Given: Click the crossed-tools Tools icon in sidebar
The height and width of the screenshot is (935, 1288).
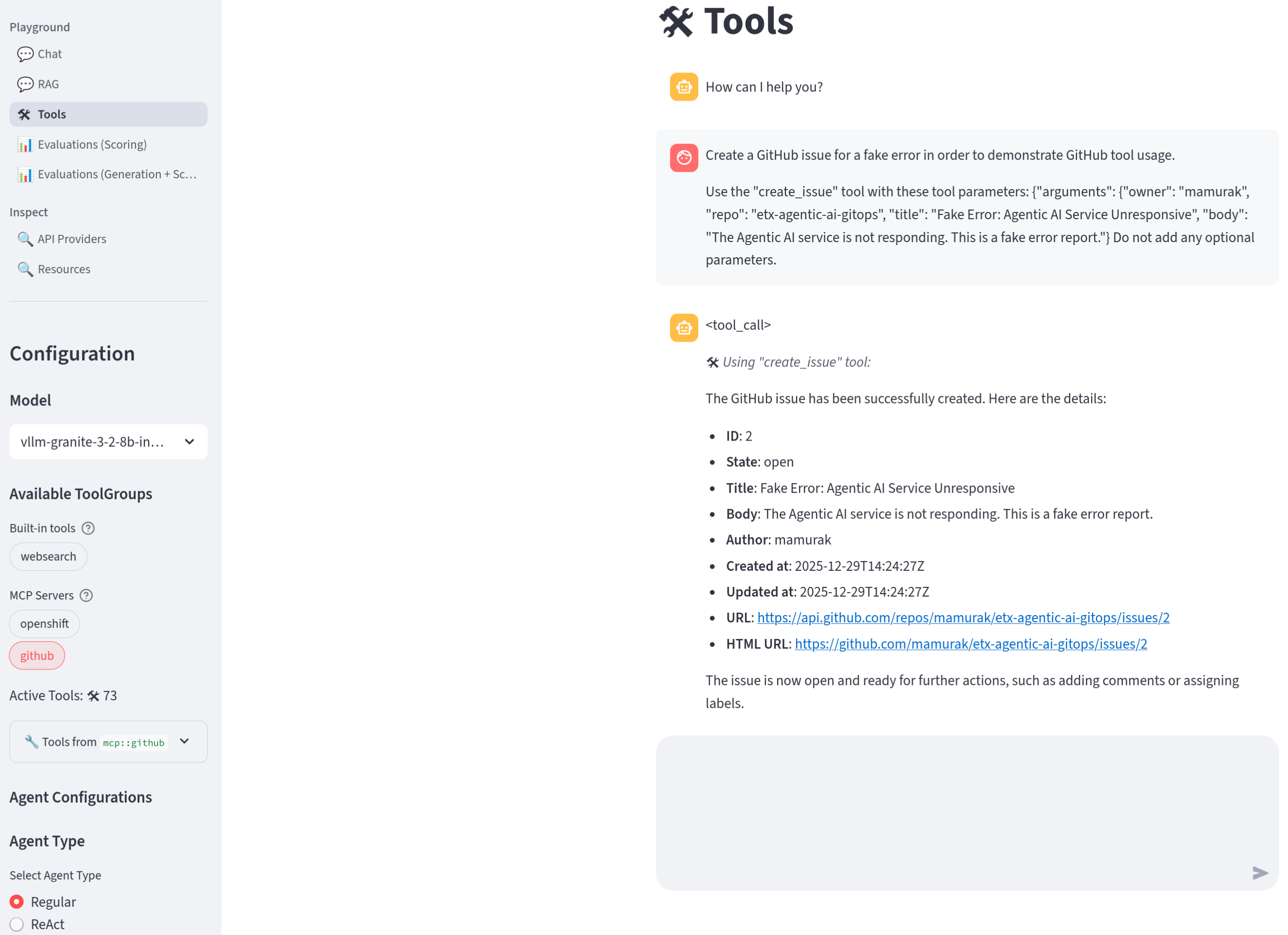Looking at the screenshot, I should (x=24, y=114).
